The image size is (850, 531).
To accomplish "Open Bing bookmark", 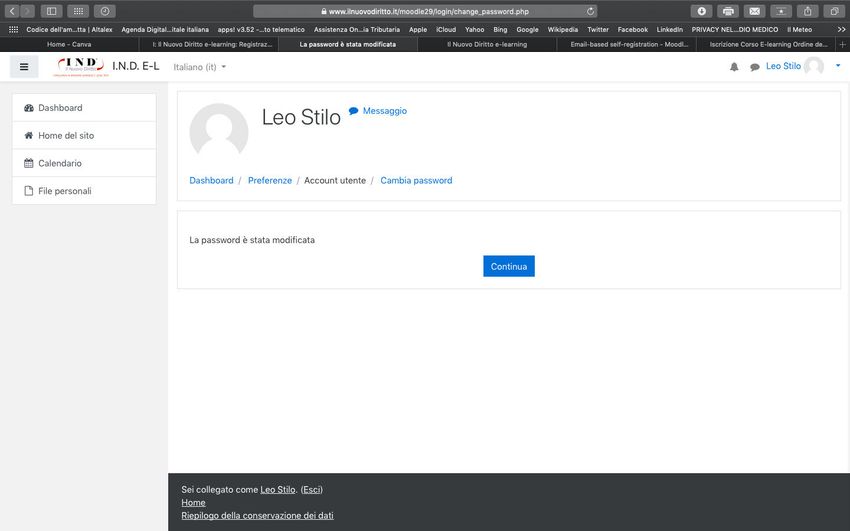I will click(x=500, y=30).
